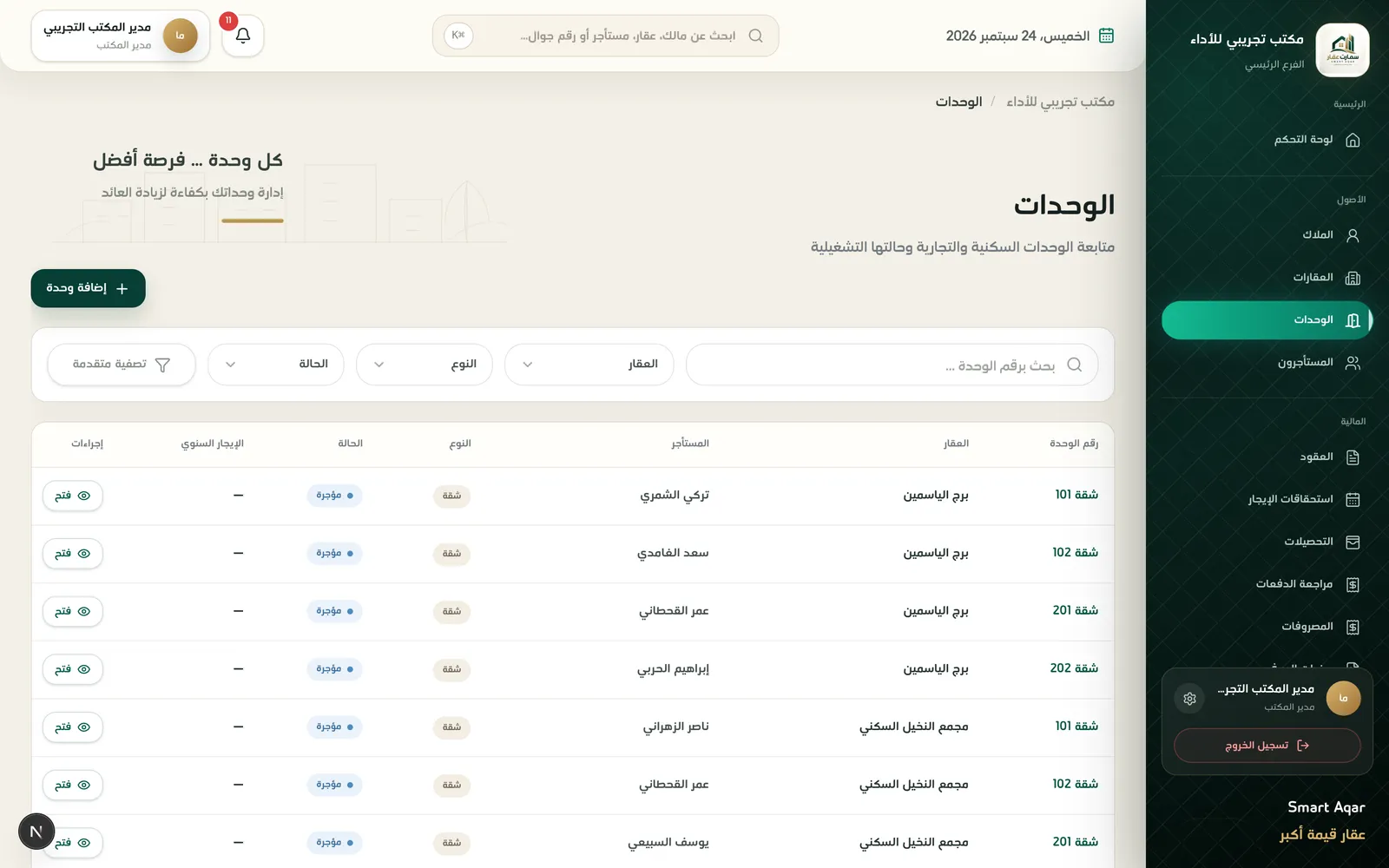Click مكتب تجريبي للأداء breadcrumb link

click(1060, 102)
